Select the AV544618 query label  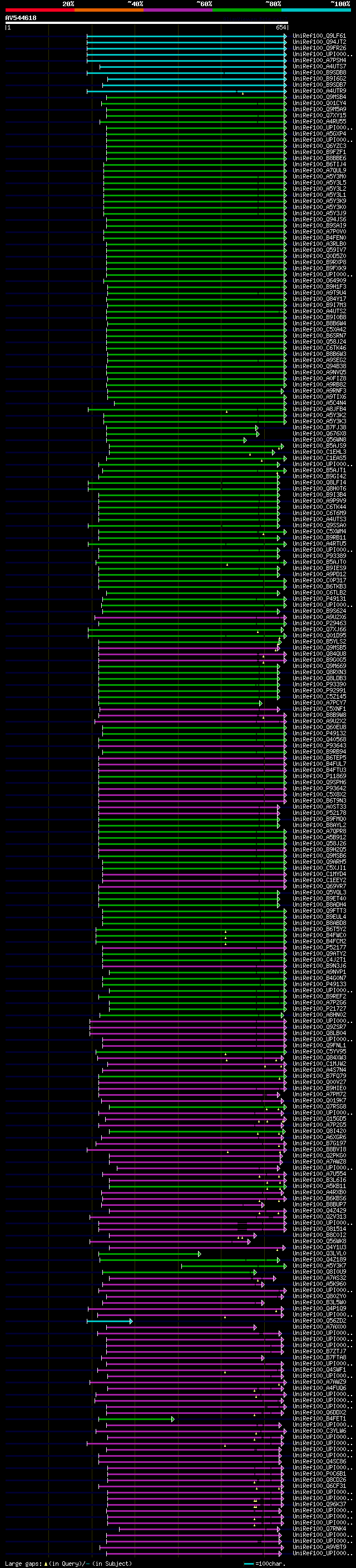coord(21,18)
